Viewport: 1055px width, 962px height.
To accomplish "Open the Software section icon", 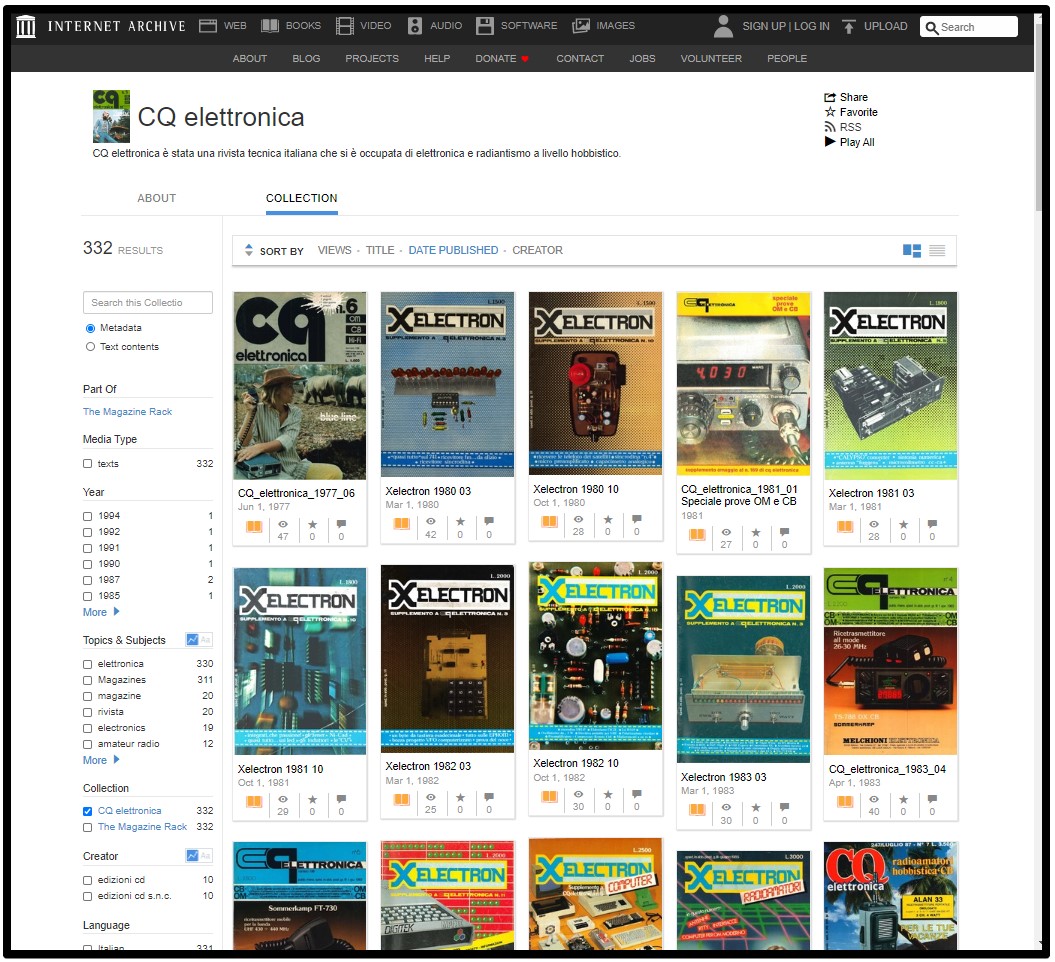I will click(484, 26).
